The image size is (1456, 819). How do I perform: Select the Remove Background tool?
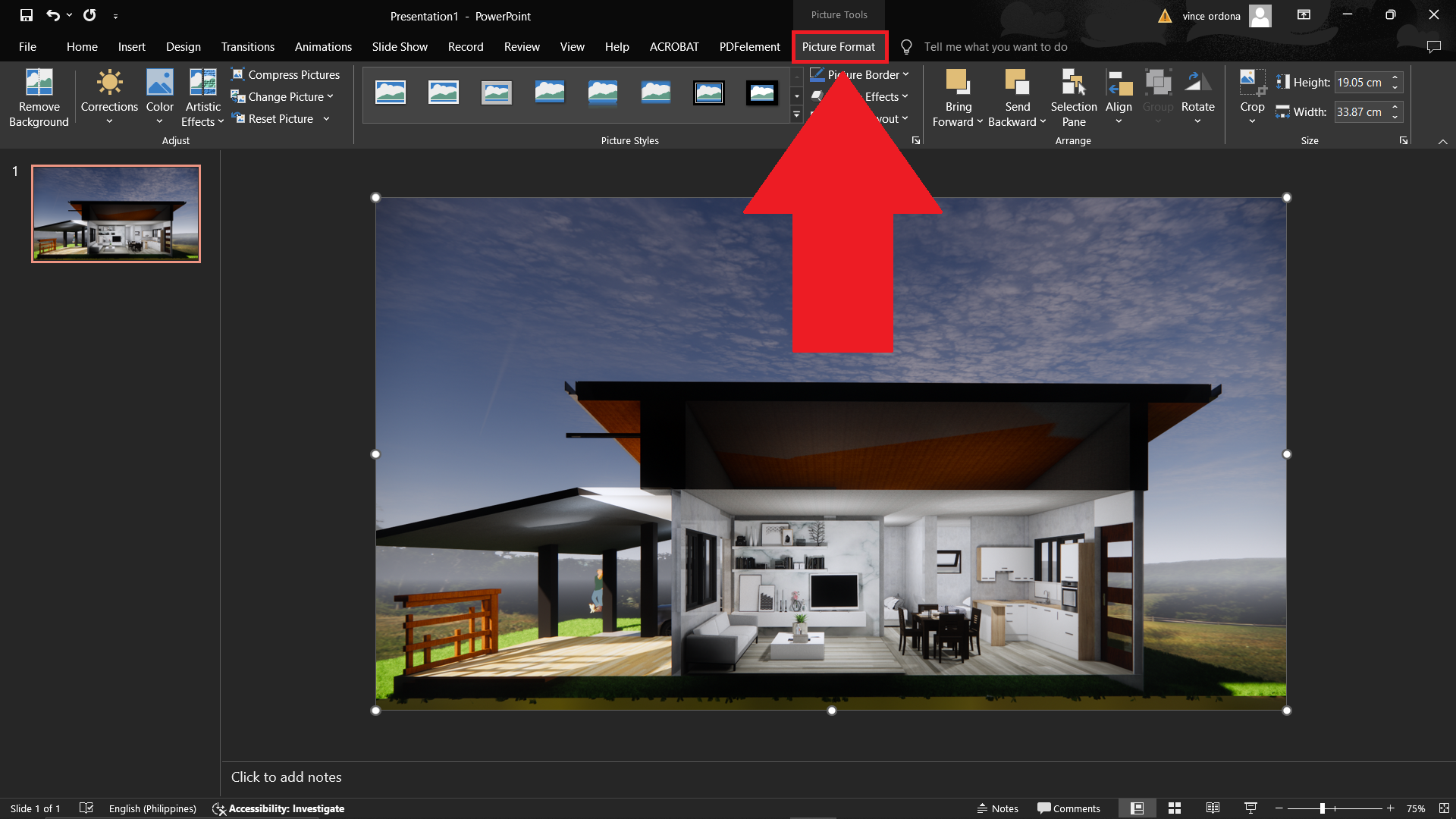[x=39, y=97]
